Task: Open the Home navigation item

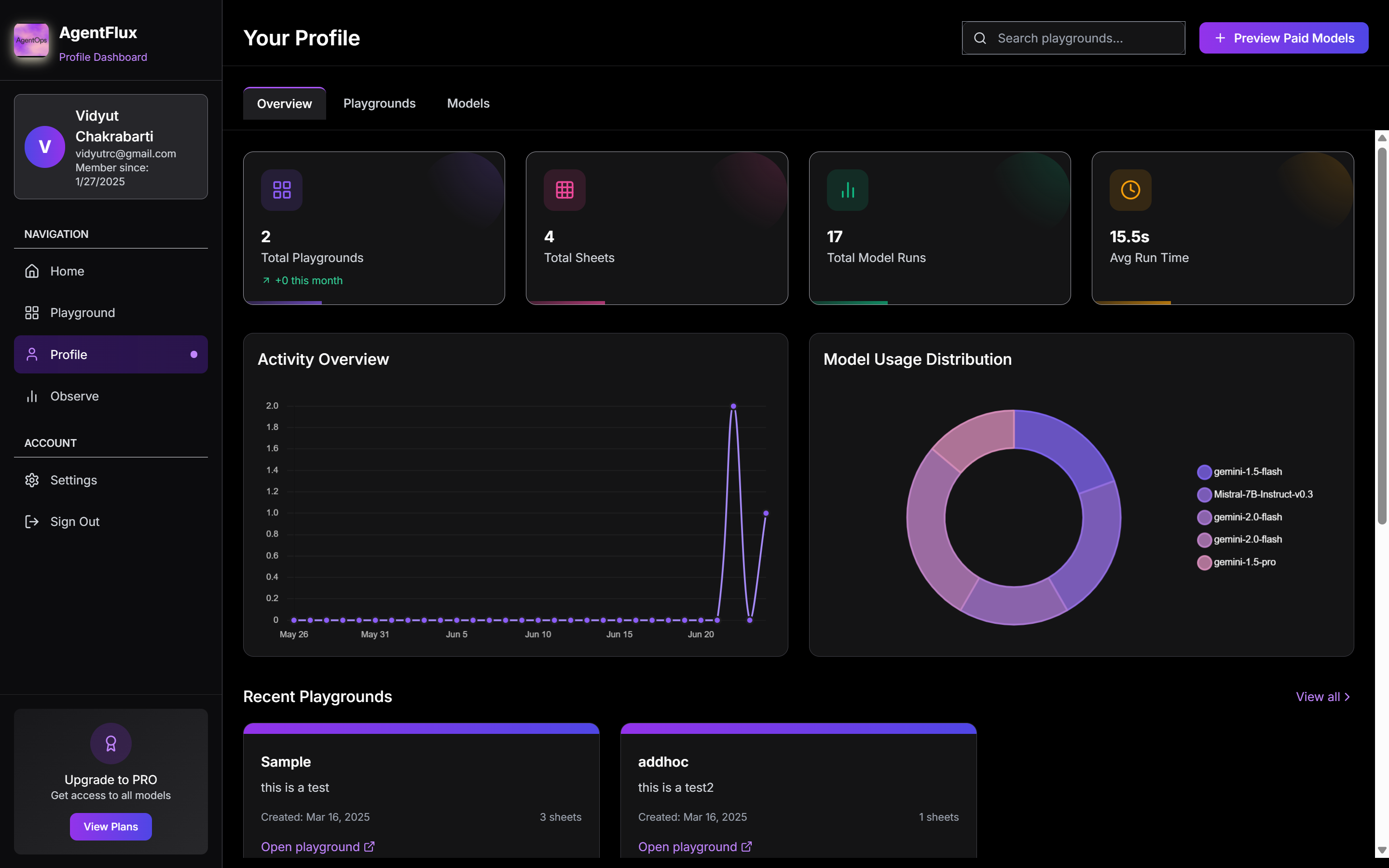Action: 67,271
